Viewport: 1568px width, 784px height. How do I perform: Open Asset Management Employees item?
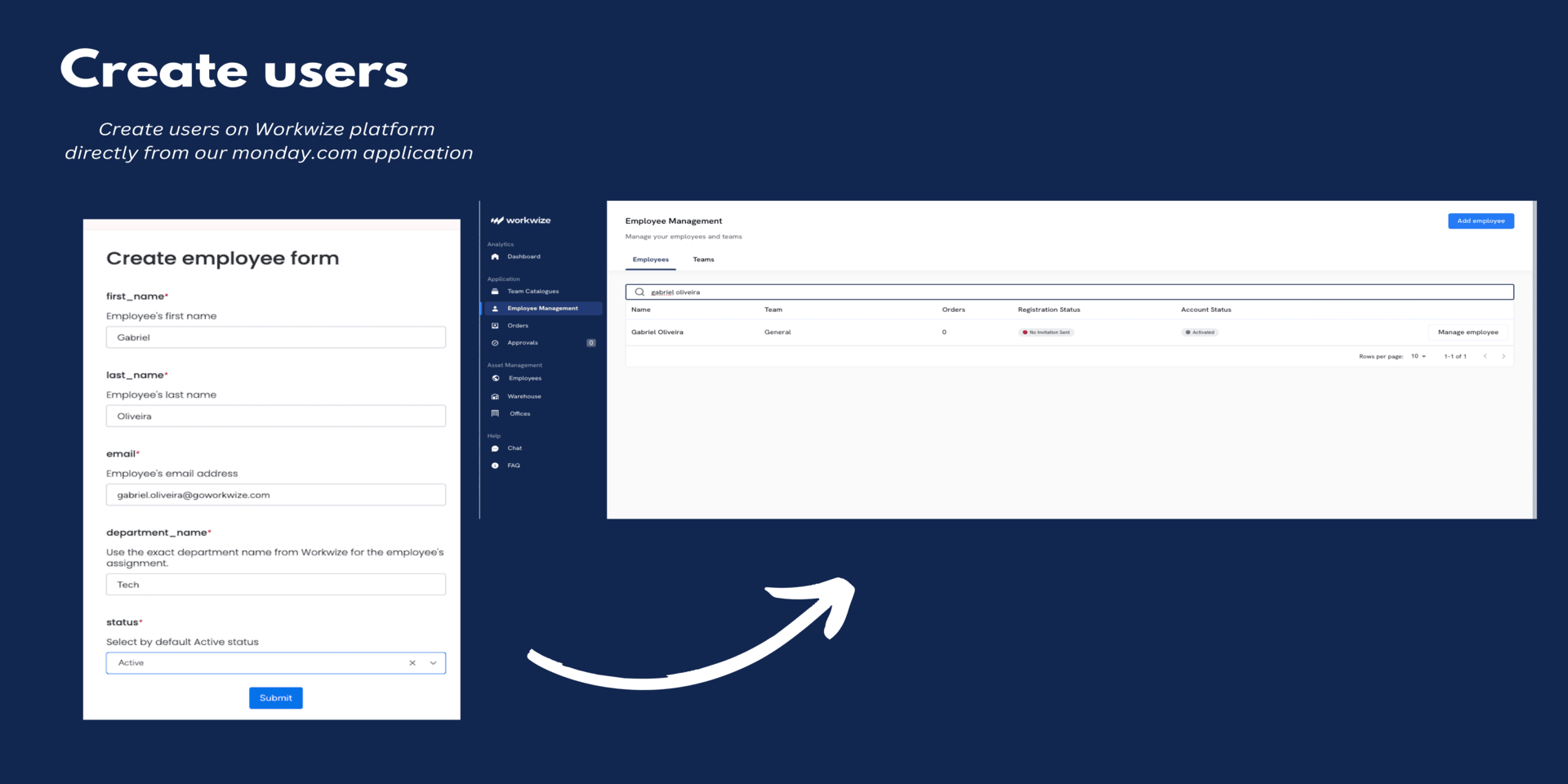525,378
